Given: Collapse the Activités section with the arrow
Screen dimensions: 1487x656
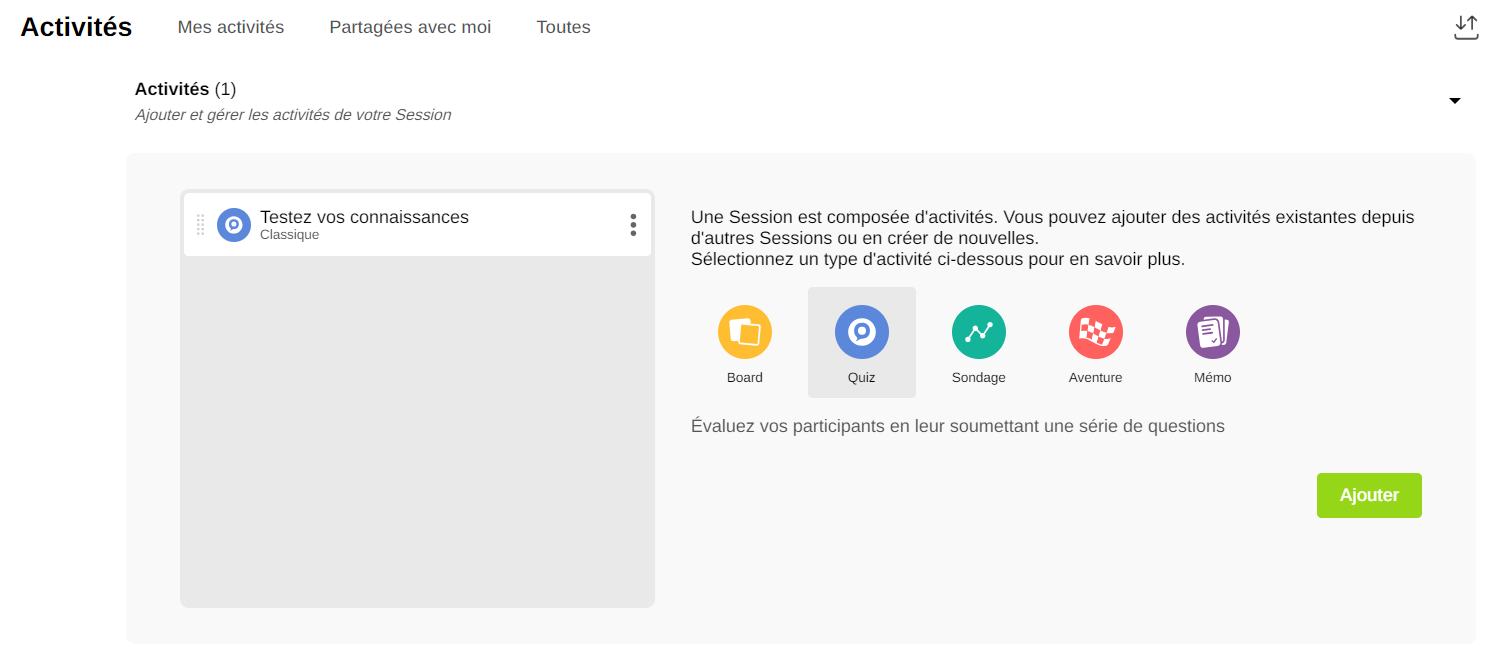Looking at the screenshot, I should pos(1454,101).
